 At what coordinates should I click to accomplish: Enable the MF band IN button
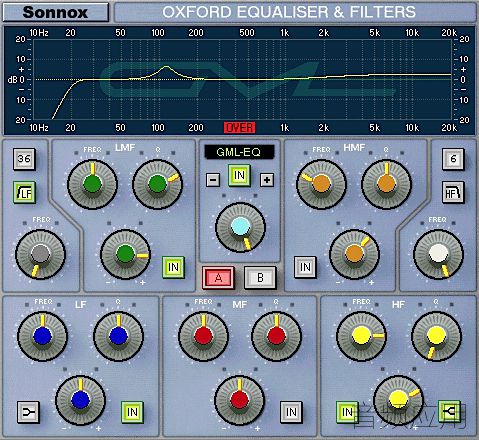[291, 412]
